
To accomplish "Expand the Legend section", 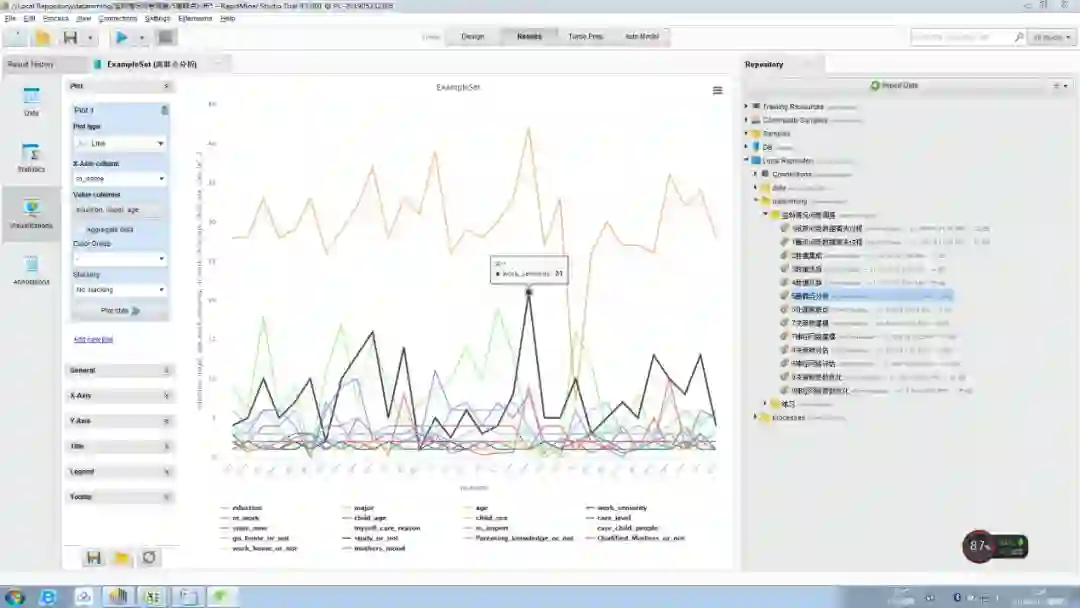I will pos(120,472).
